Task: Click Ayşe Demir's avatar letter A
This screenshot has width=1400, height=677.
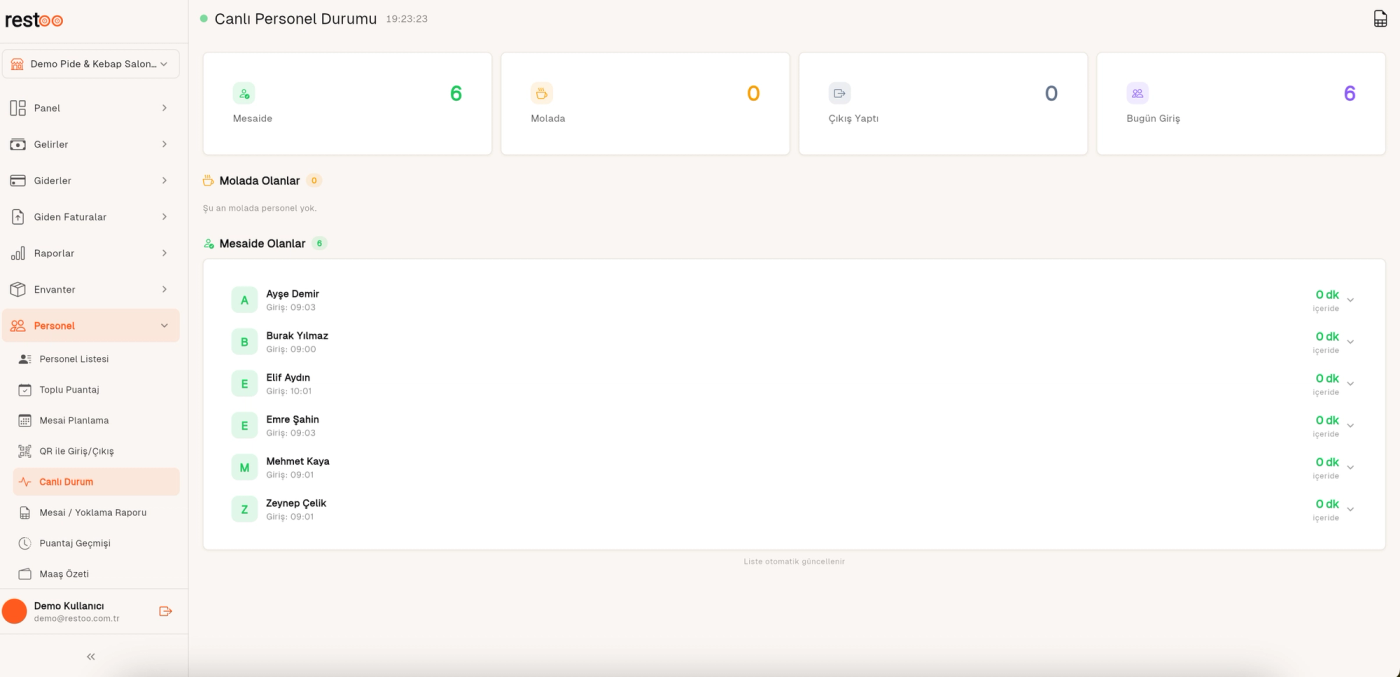Action: [x=244, y=300]
